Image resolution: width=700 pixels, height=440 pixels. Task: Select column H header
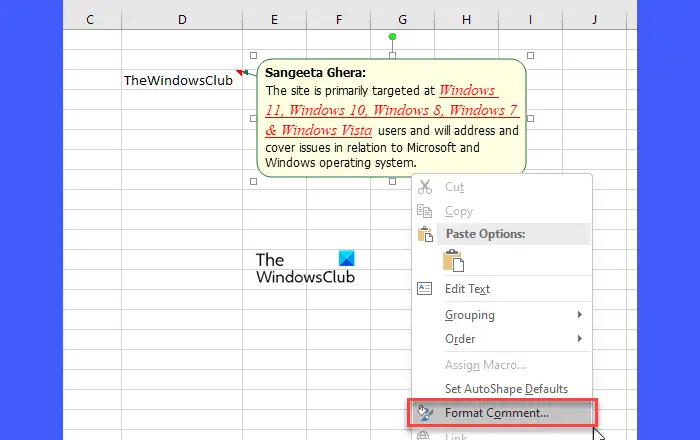click(x=466, y=20)
